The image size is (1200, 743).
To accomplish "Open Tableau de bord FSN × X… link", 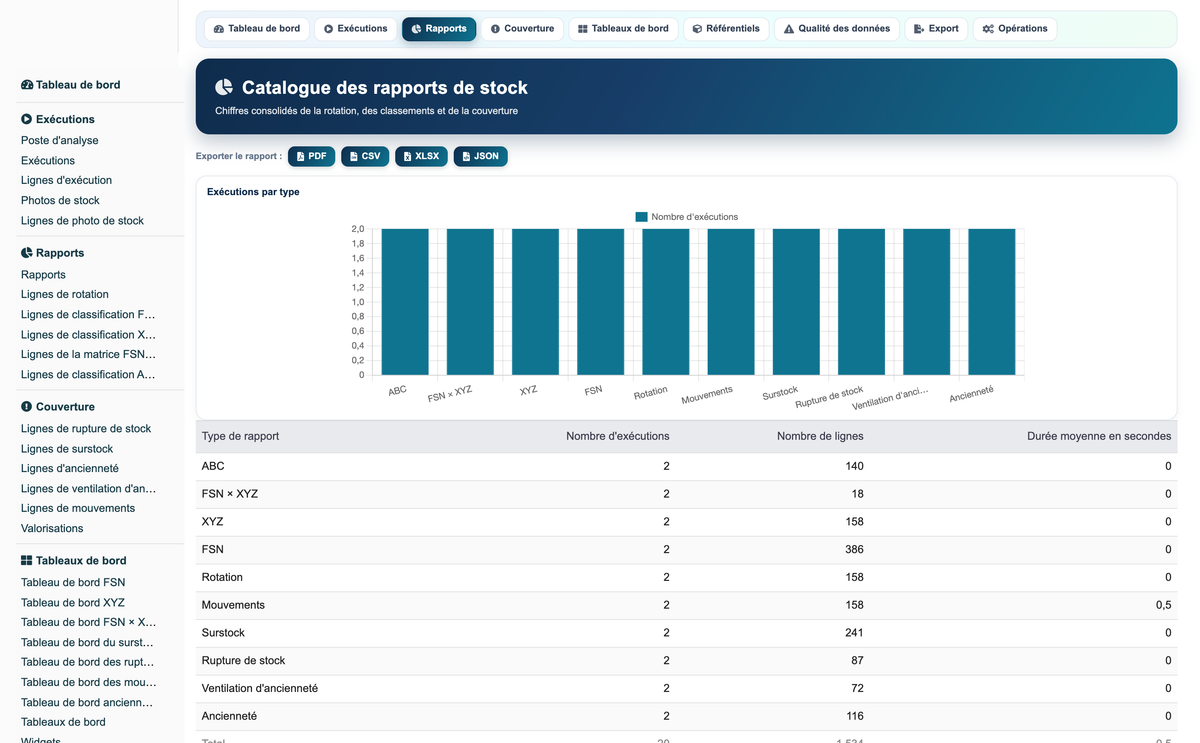I will click(88, 623).
